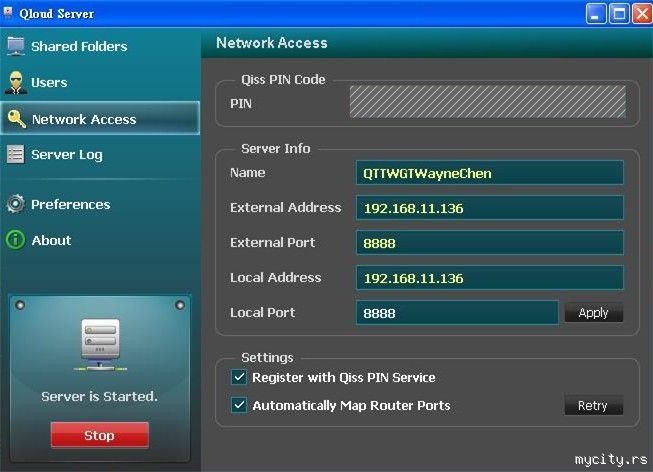
Task: Click the Preferences gear icon
Action: (x=15, y=204)
